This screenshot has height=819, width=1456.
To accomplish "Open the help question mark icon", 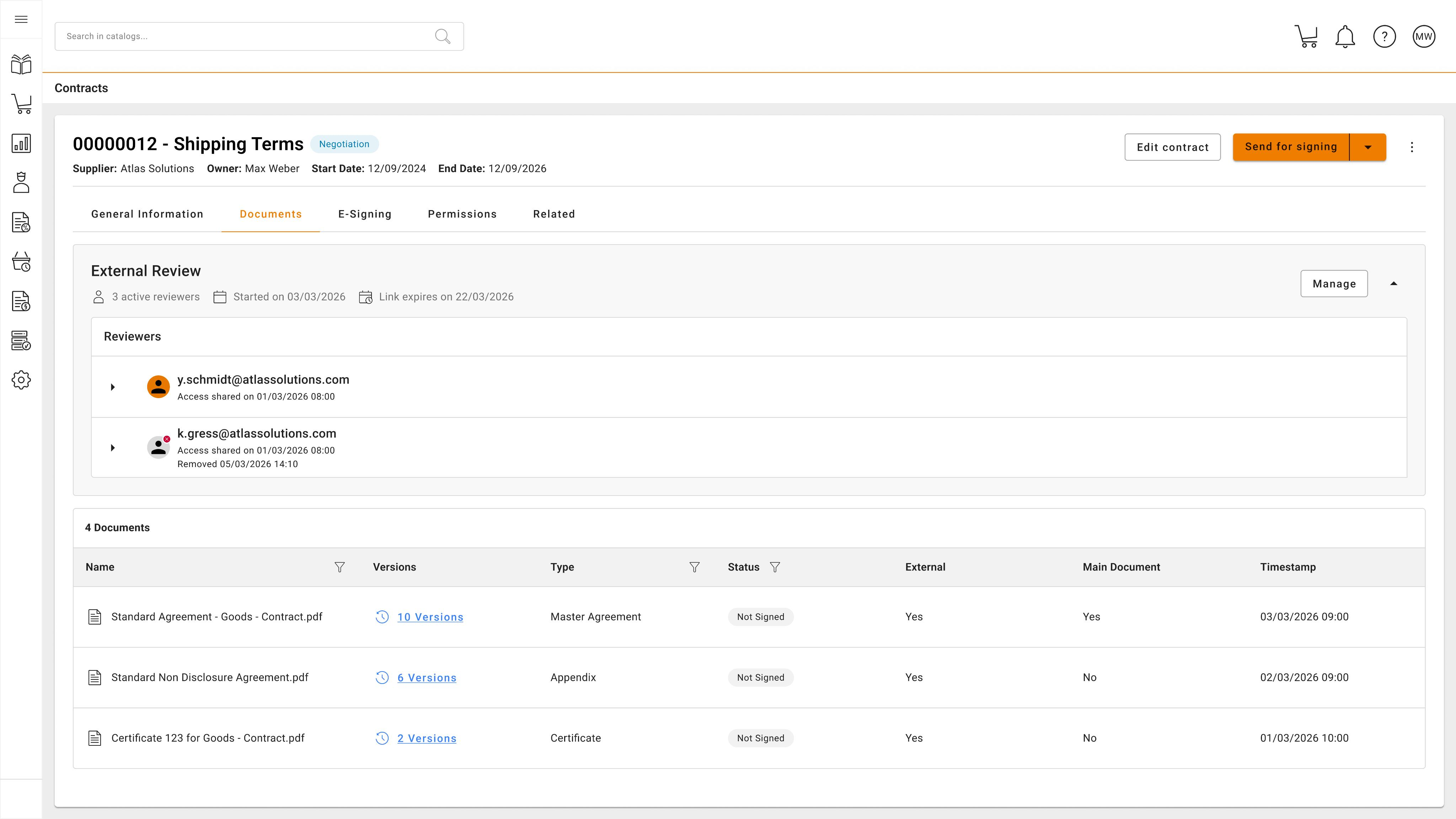I will (x=1385, y=37).
